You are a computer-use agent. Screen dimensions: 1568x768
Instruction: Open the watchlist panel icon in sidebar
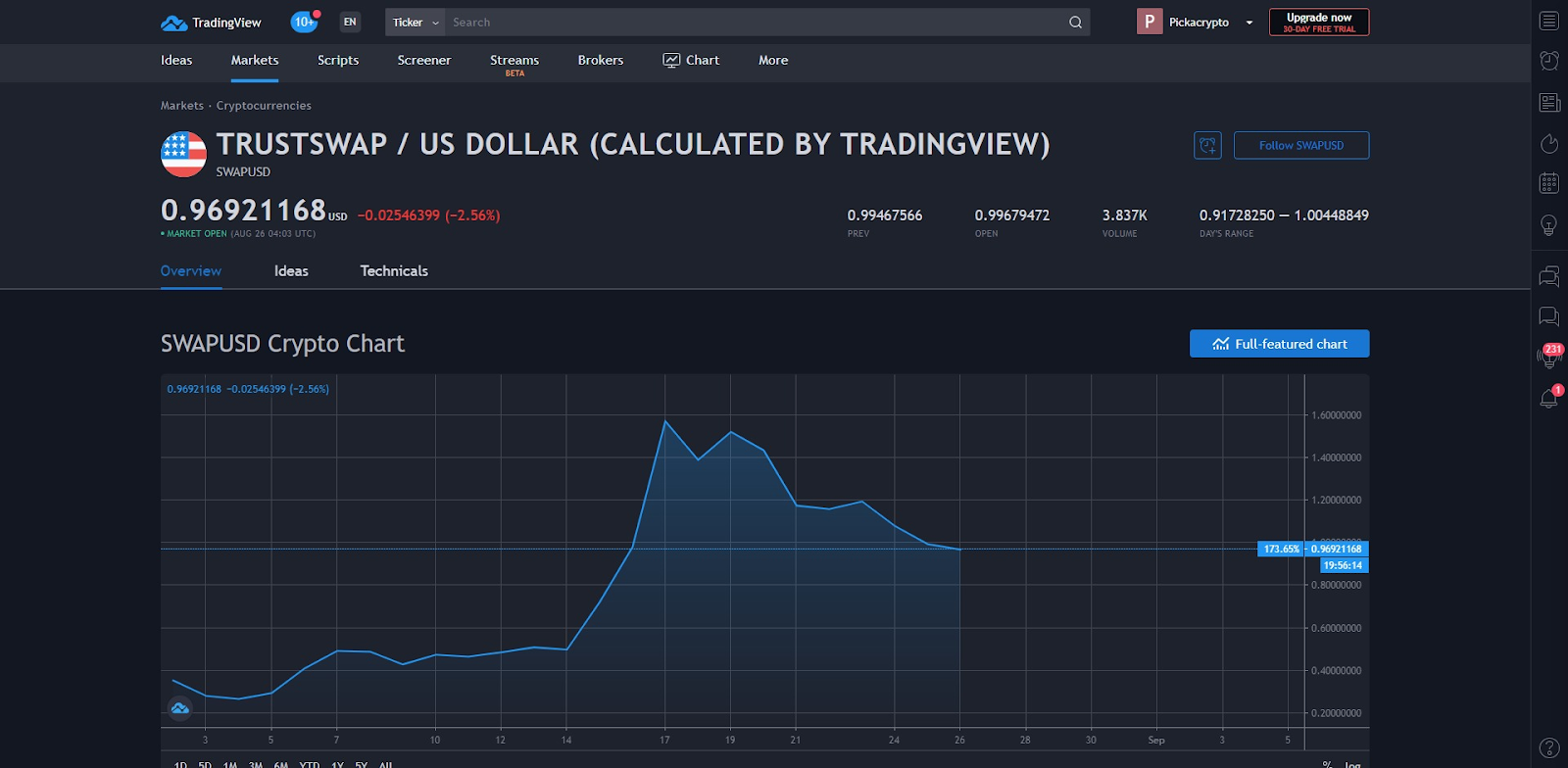pos(1549,21)
